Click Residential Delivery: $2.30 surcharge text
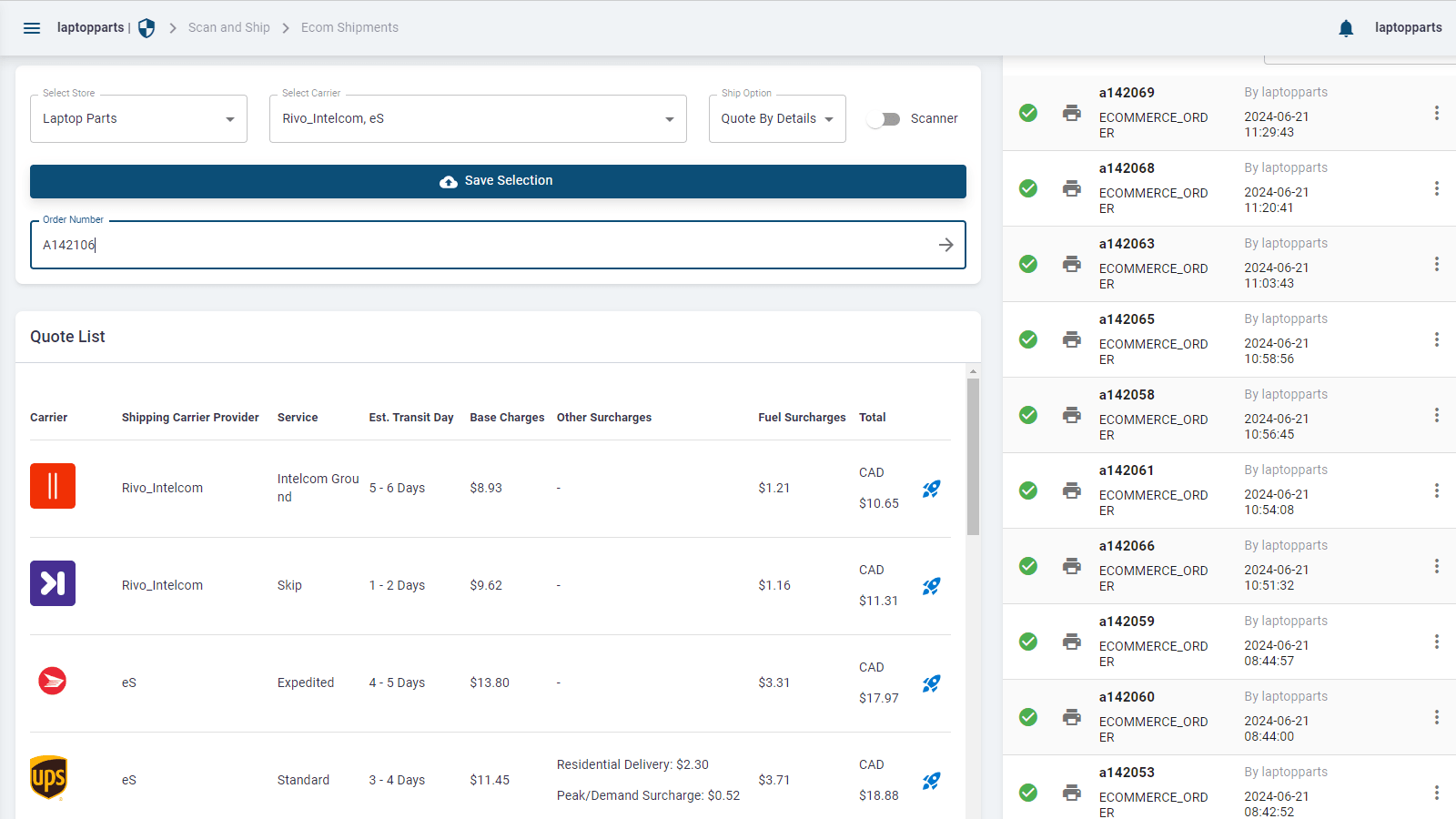 (632, 765)
